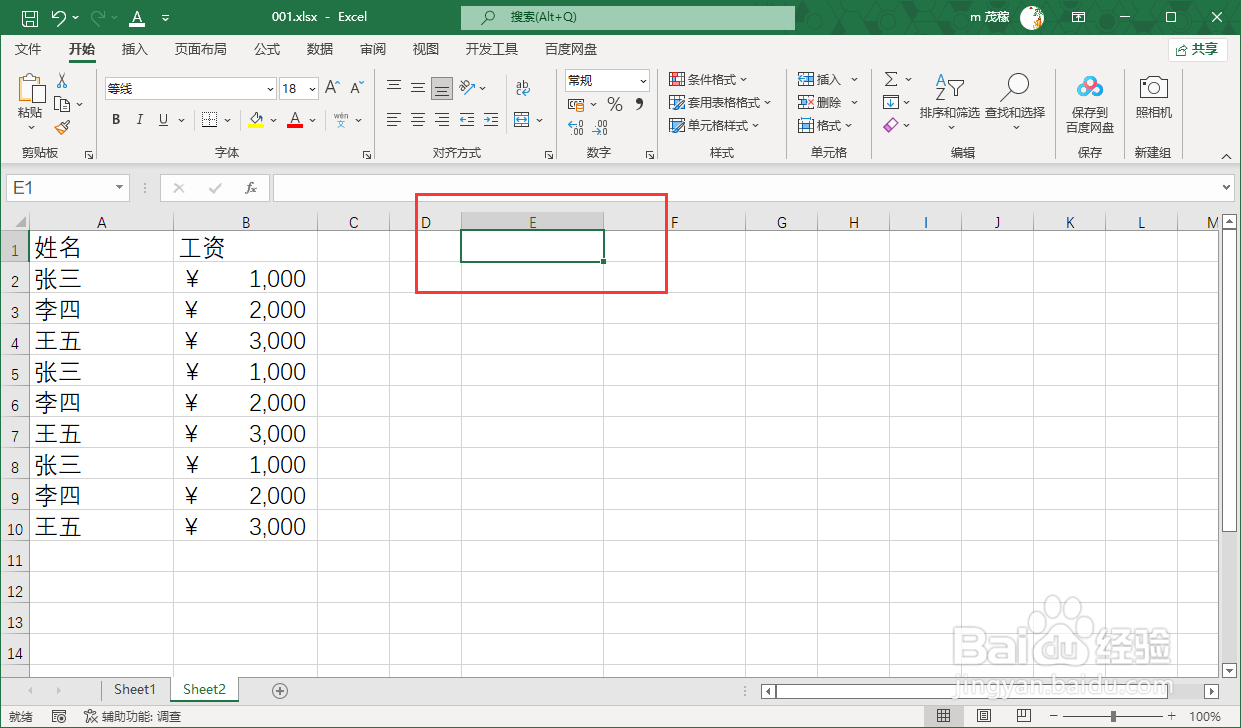Open the File (文件) tab
This screenshot has width=1241, height=728.
[28, 49]
